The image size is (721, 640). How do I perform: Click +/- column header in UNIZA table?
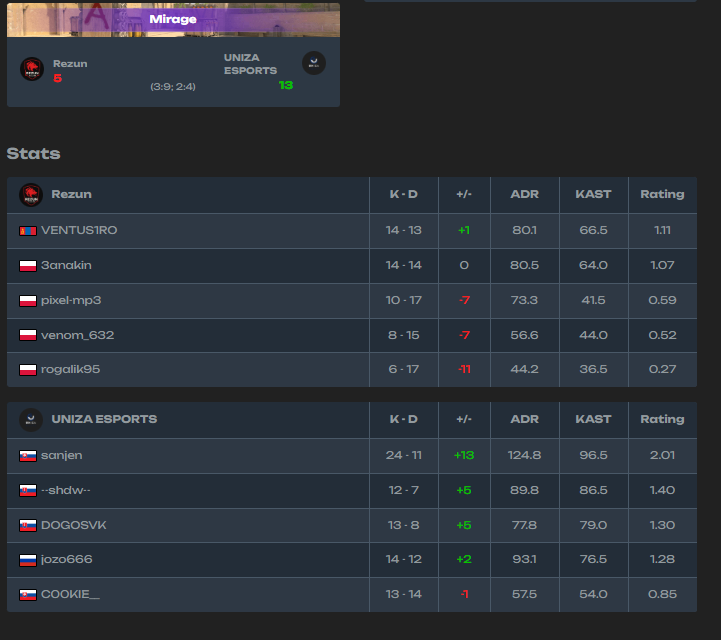click(x=464, y=419)
